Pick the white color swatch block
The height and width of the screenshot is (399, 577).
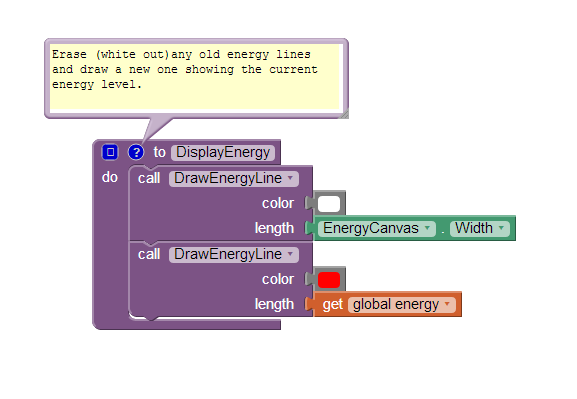pos(329,204)
